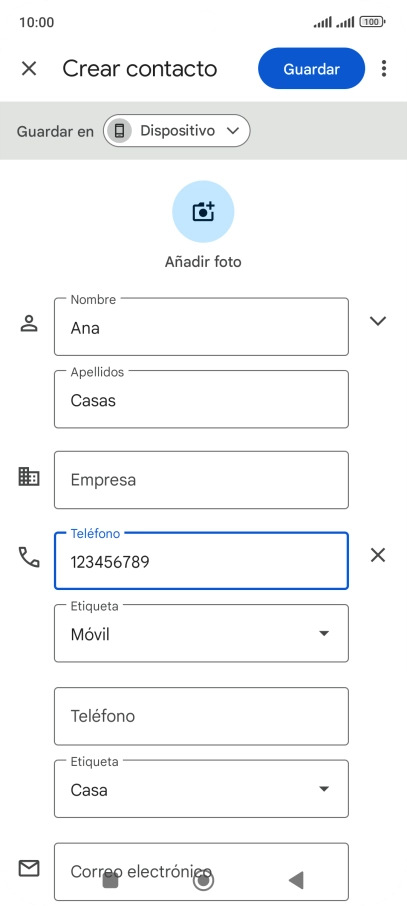407x906 pixels.
Task: Select the Nombre field containing Ana
Action: (x=201, y=326)
